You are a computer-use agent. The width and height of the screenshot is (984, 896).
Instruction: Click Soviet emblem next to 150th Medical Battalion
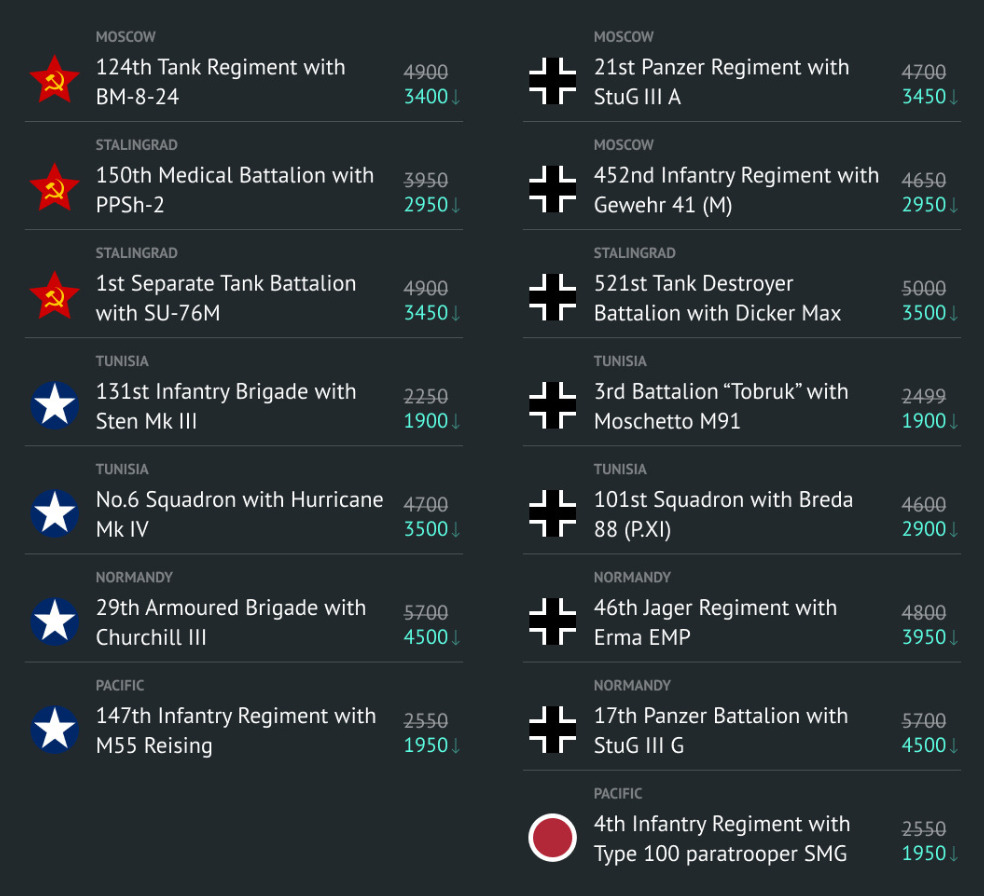tap(54, 189)
